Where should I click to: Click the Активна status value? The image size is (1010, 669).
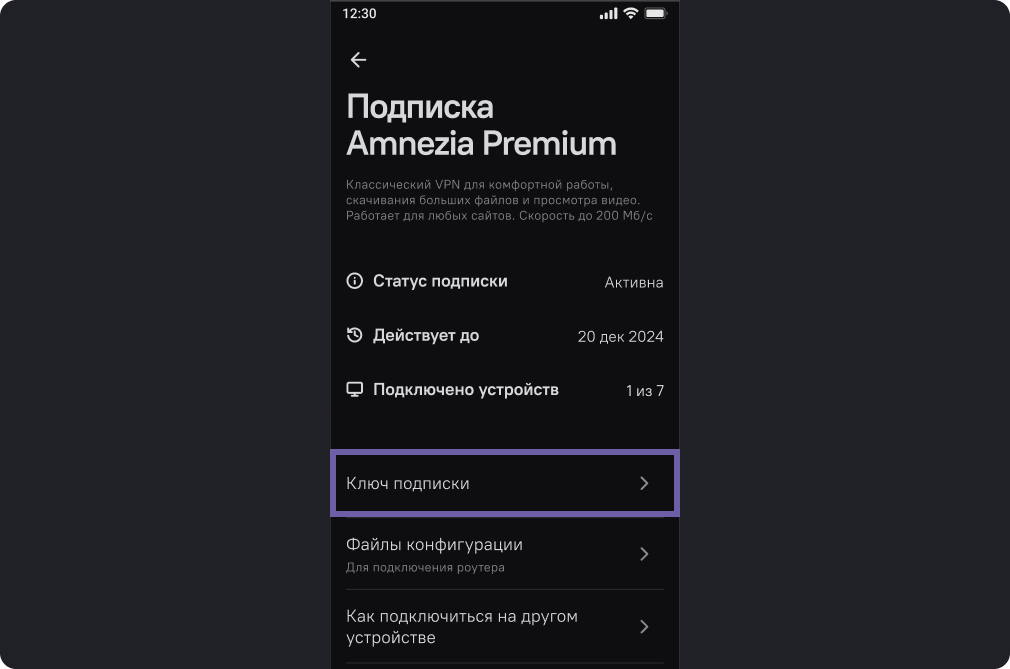tap(634, 283)
